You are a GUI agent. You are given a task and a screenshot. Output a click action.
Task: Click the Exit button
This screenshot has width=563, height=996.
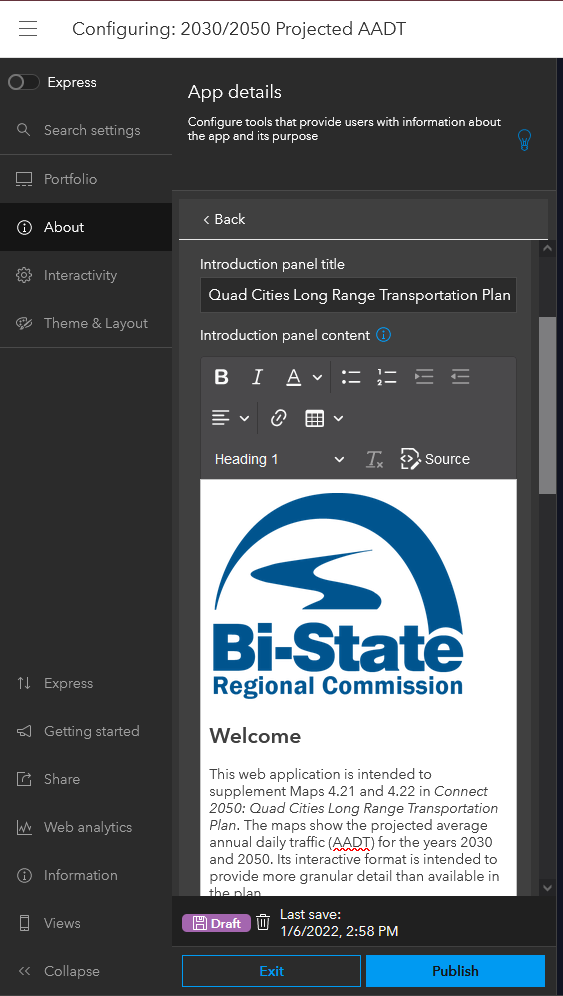(271, 971)
